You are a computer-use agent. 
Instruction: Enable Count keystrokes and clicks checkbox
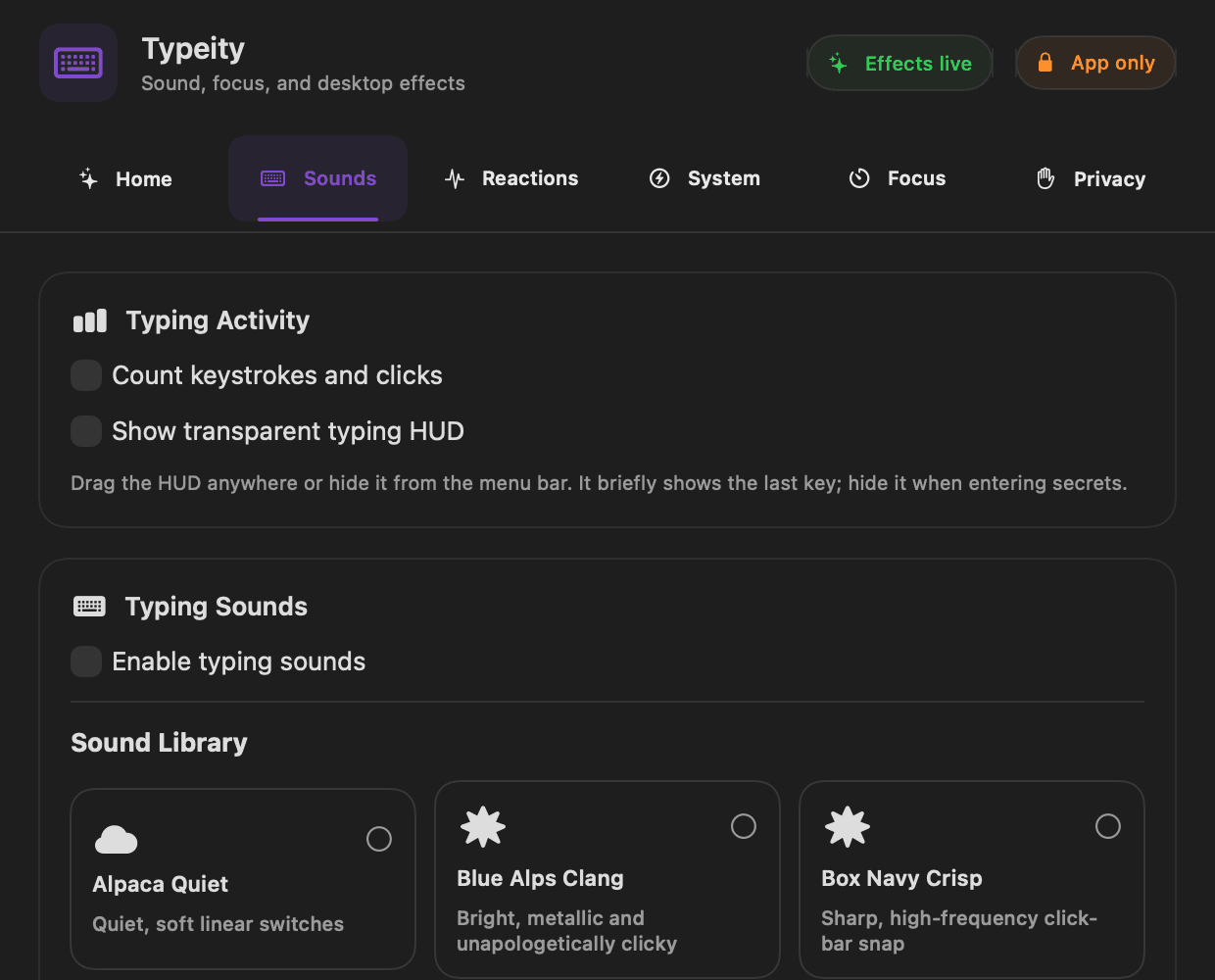pos(86,375)
